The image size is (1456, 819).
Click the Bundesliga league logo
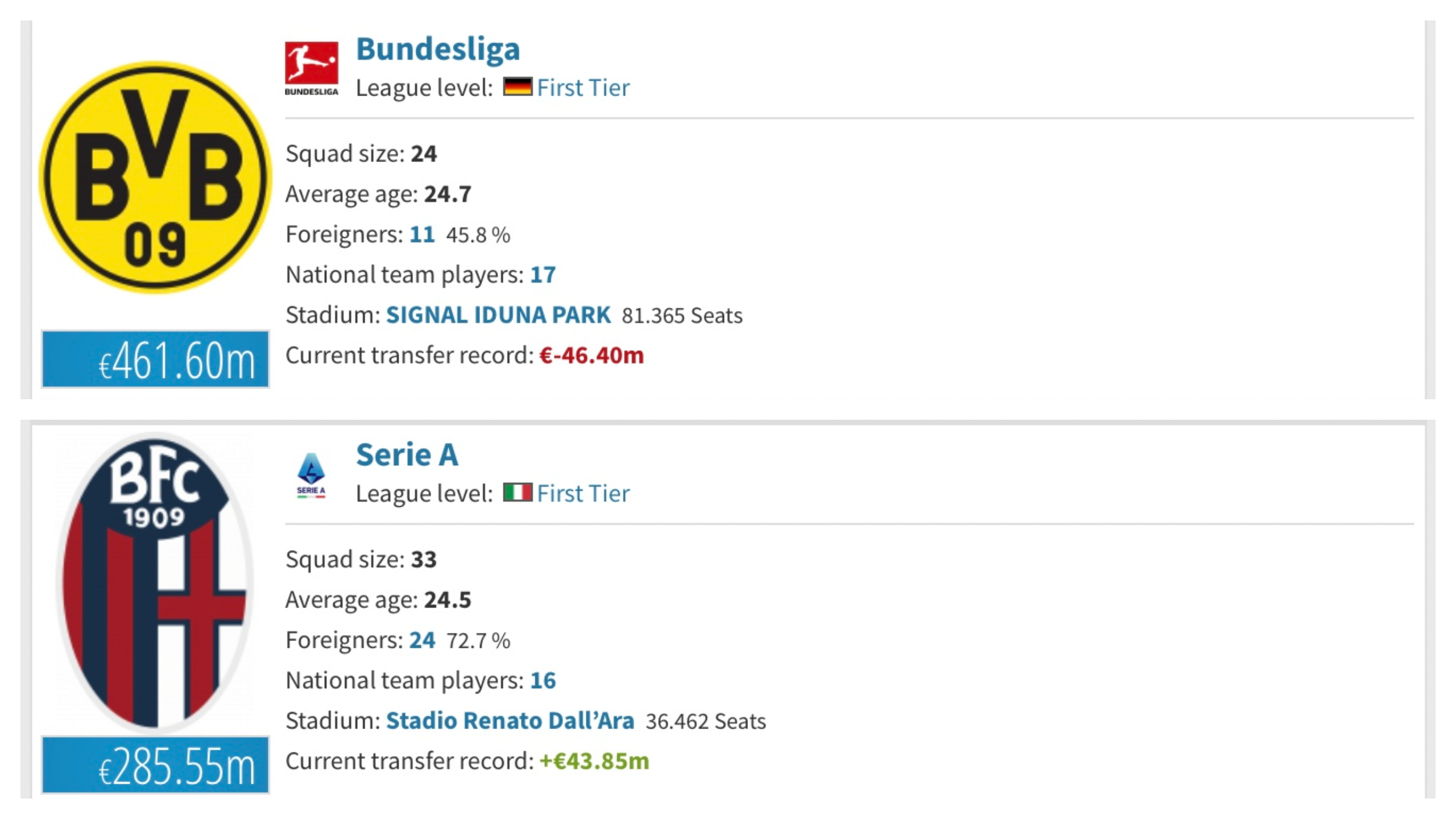pyautogui.click(x=312, y=68)
